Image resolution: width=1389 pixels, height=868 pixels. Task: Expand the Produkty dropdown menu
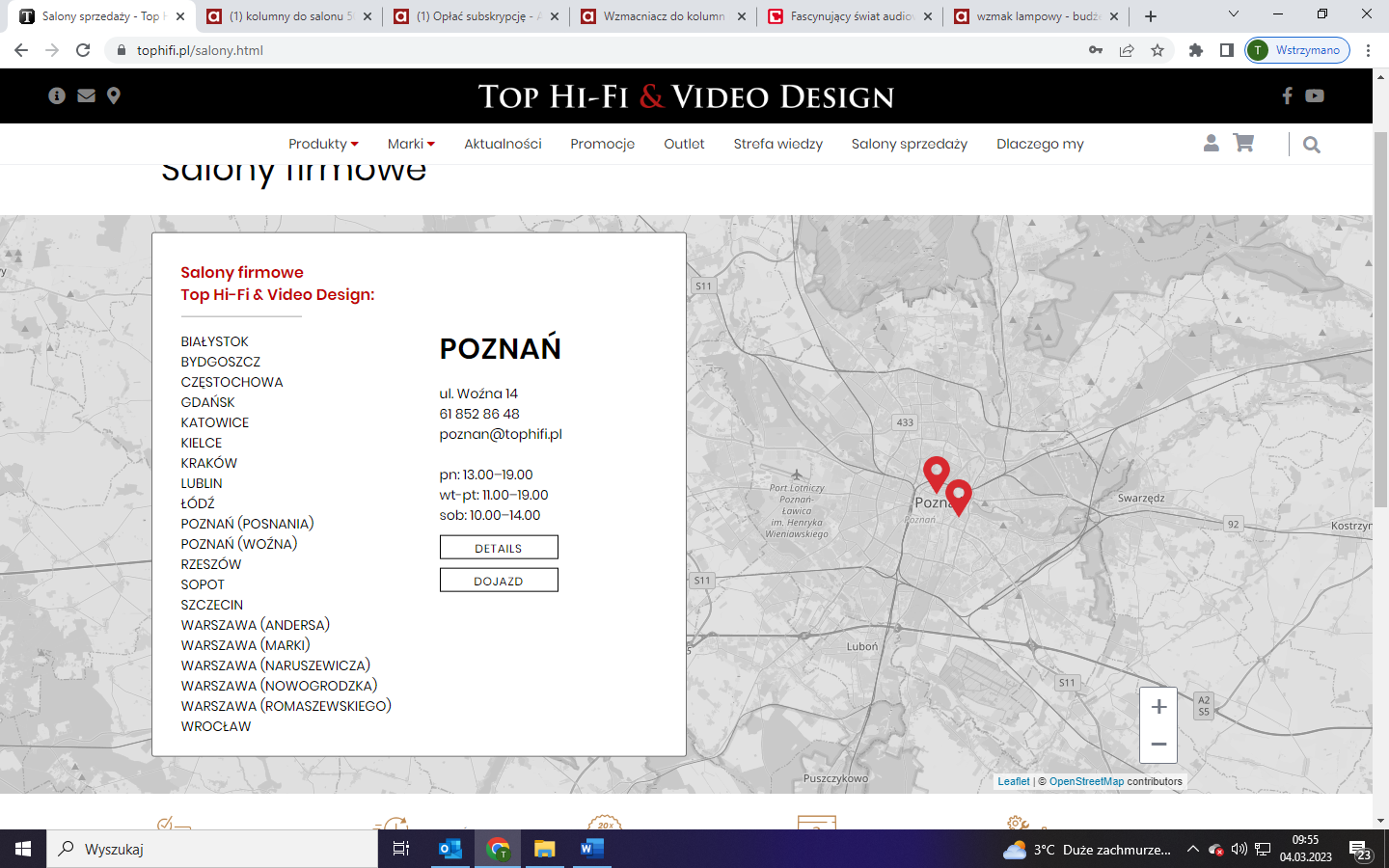(x=323, y=144)
